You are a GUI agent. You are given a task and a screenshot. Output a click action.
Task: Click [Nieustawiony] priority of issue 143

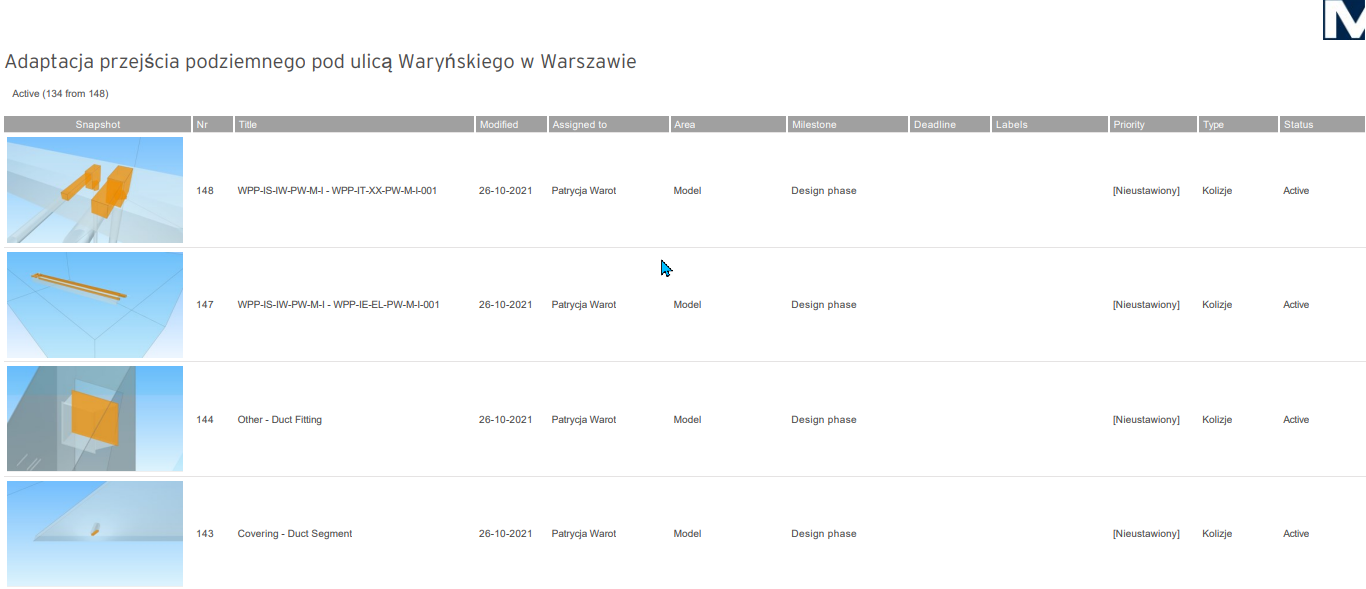coord(1146,534)
